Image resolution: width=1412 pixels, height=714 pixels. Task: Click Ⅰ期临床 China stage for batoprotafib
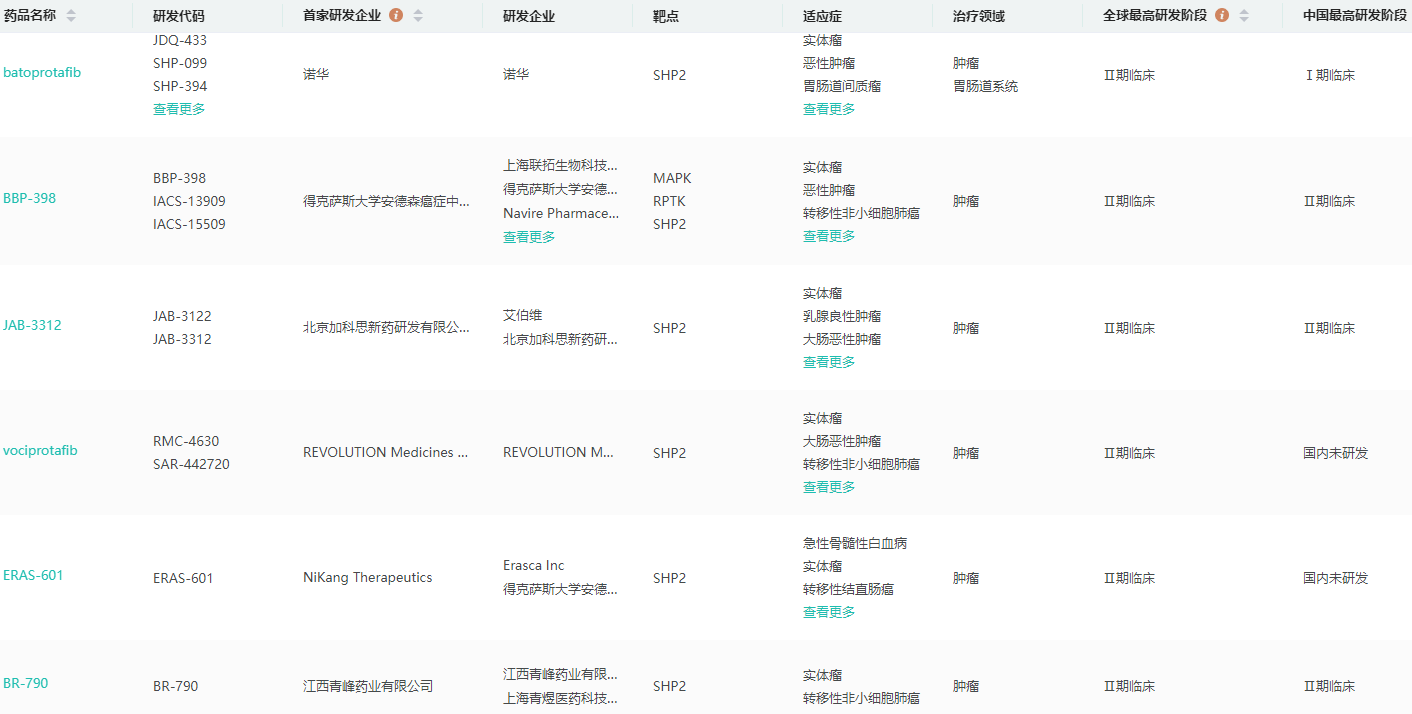[1329, 75]
